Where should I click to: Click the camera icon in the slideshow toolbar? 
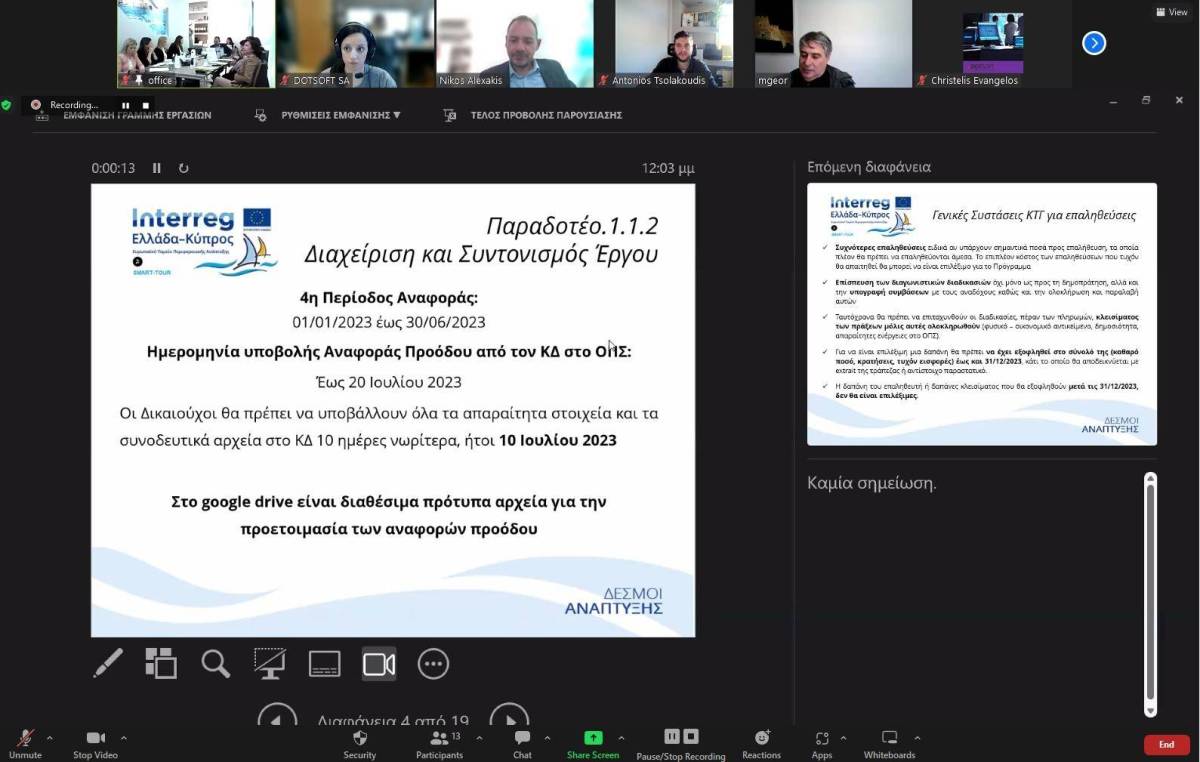377,663
